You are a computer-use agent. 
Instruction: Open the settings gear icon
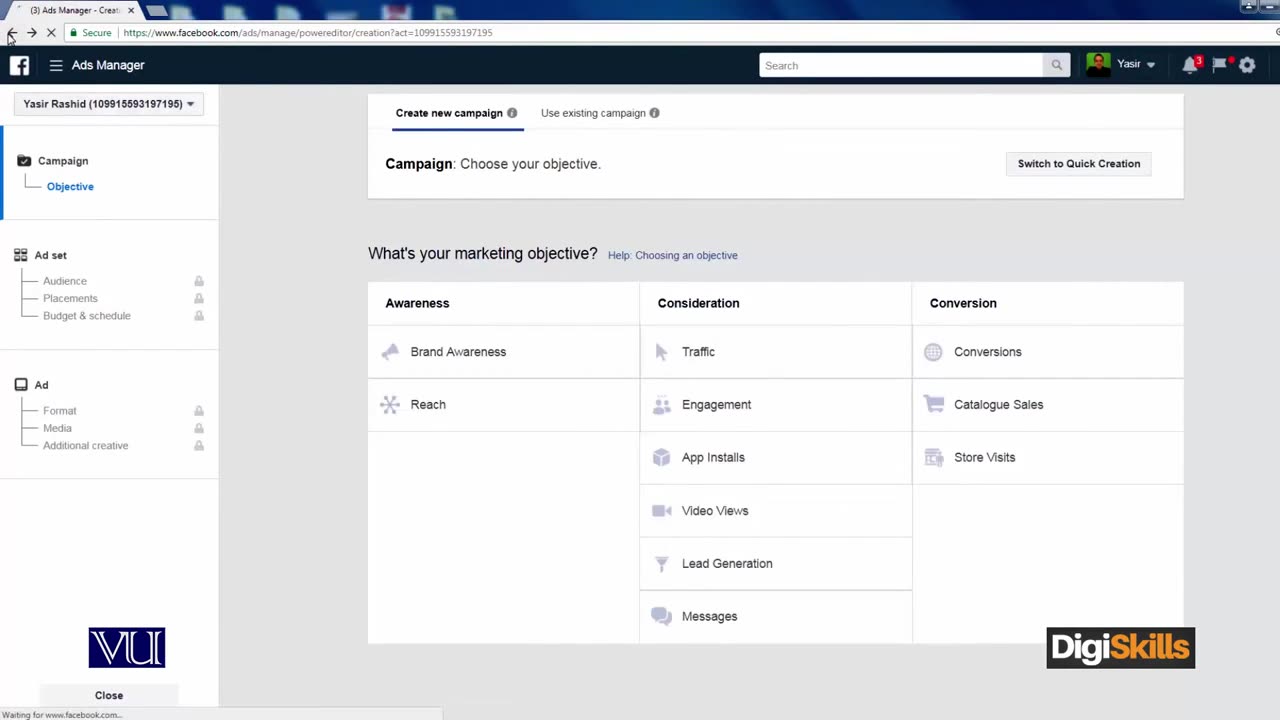(x=1247, y=65)
